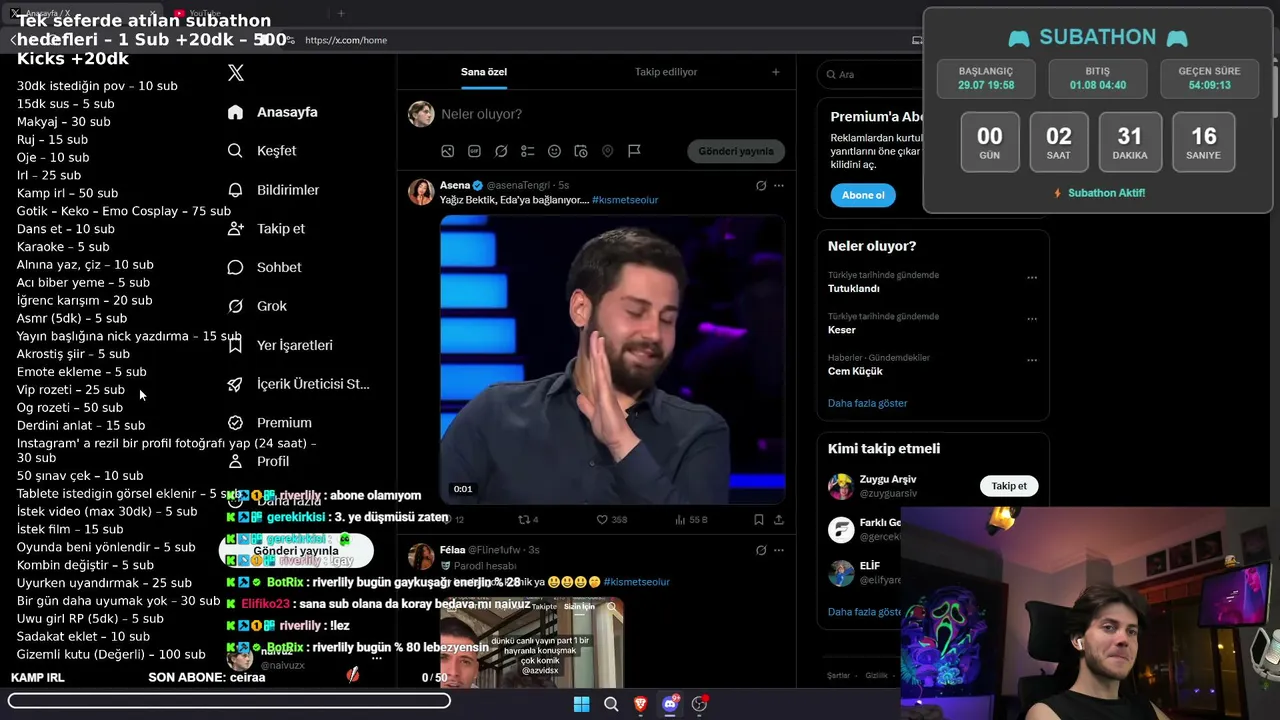This screenshot has height=720, width=1280.
Task: Repost Asena's post
Action: pyautogui.click(x=528, y=520)
